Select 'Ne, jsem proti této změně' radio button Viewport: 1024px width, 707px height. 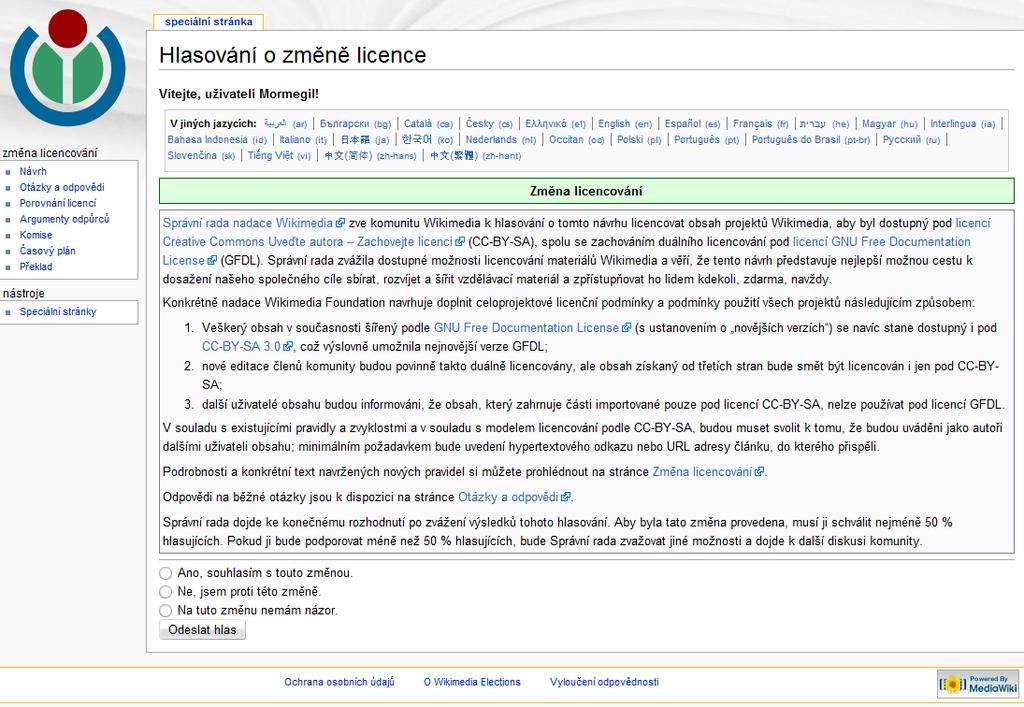tap(165, 592)
